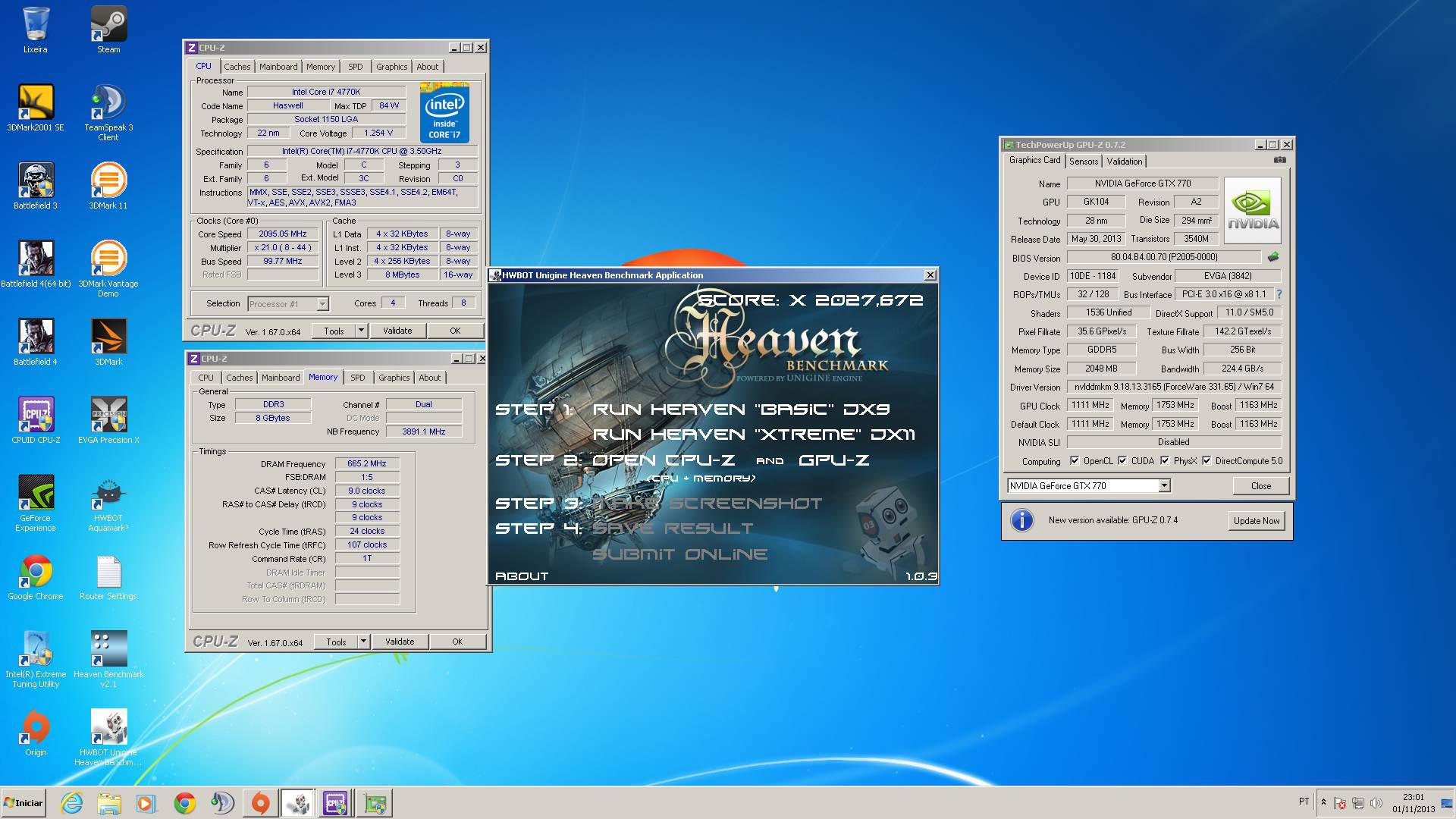The image size is (1456, 819).
Task: Open the Battlefield 4 (64 bit) icon
Action: [36, 265]
